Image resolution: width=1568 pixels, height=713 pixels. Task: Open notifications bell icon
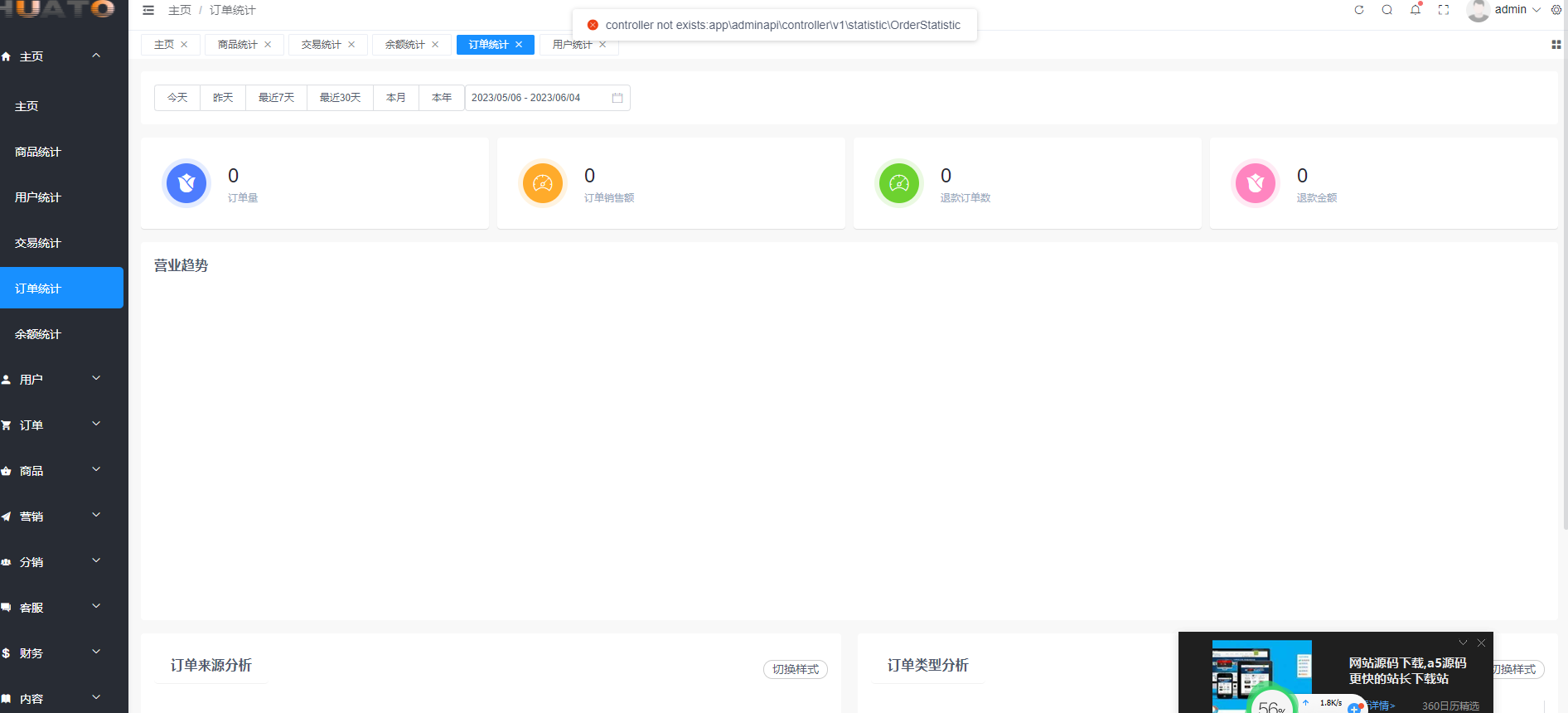[1416, 10]
